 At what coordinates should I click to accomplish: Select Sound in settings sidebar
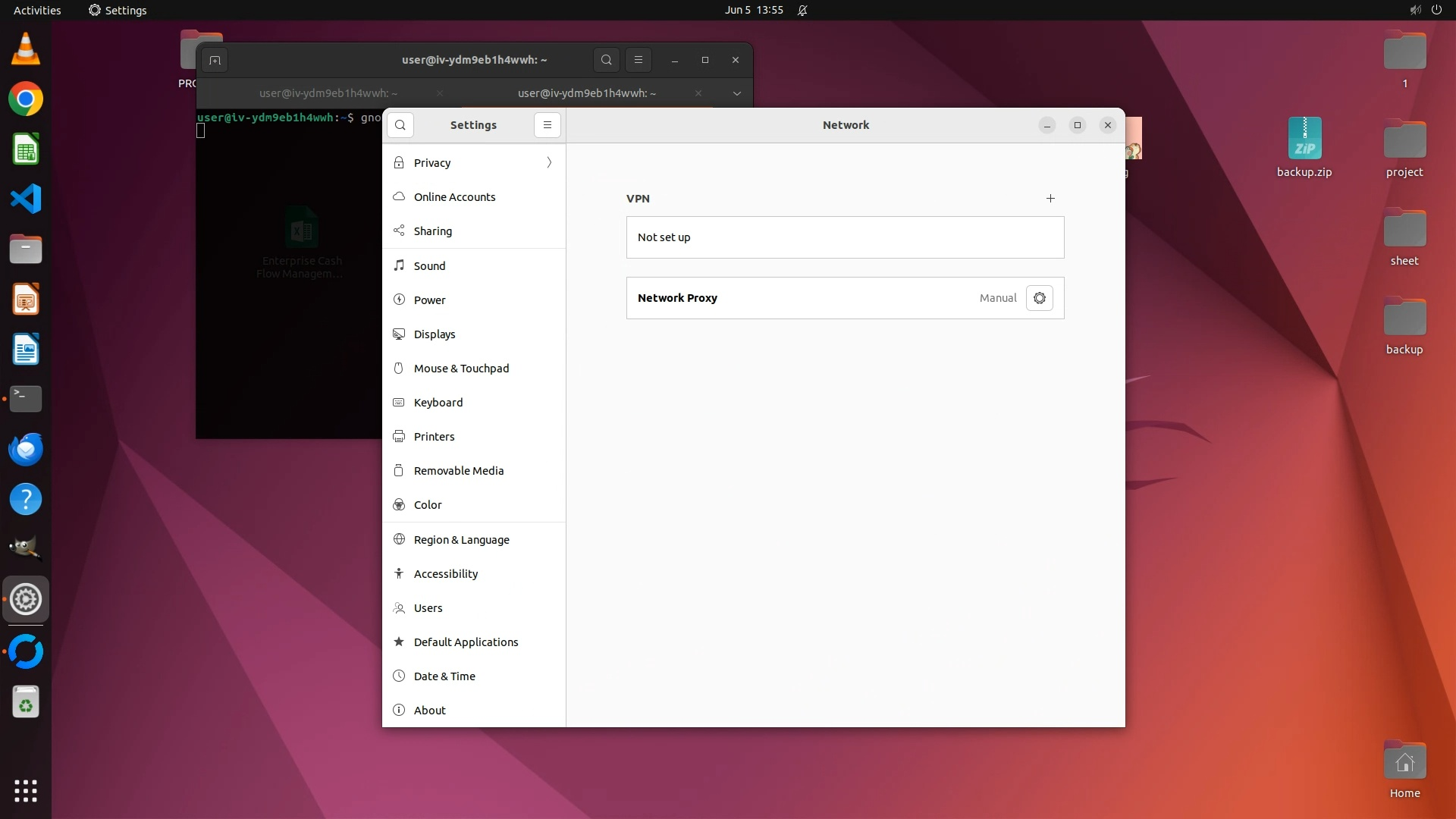[429, 266]
